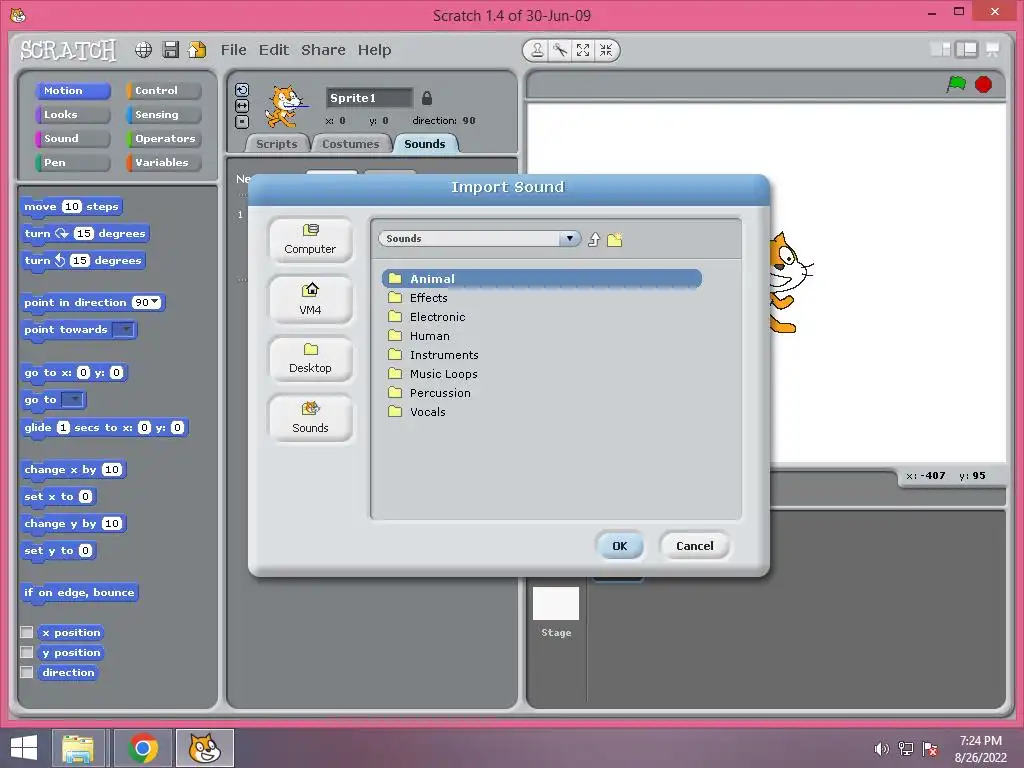Toggle the sprite drag lock icon
The image size is (1024, 768).
[x=426, y=98]
